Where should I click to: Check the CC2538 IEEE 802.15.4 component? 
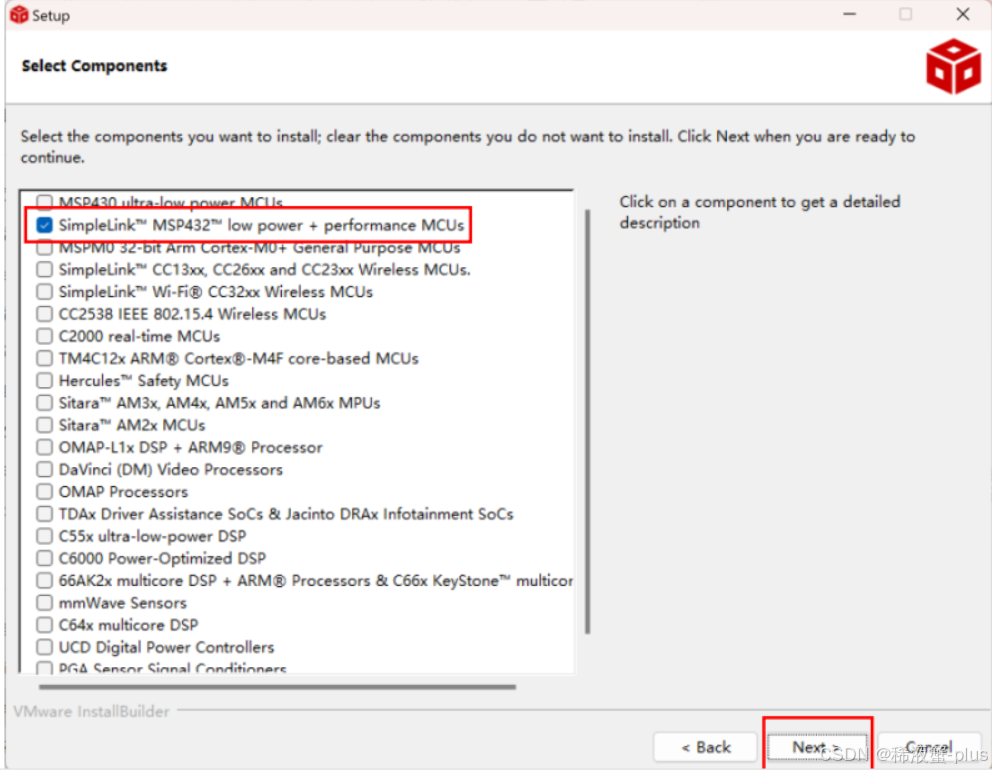point(44,313)
